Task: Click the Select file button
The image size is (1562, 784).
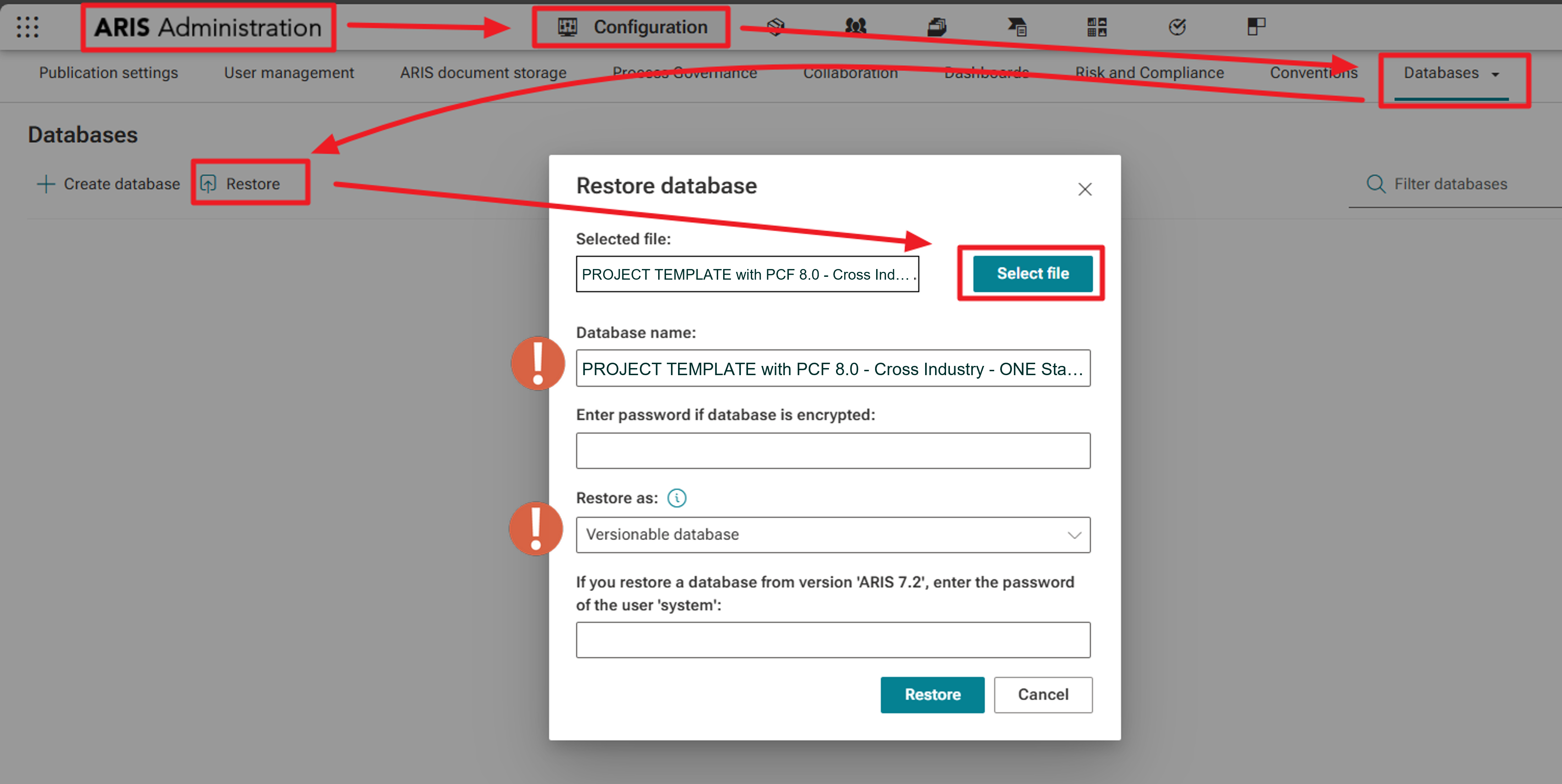Action: [x=1032, y=274]
